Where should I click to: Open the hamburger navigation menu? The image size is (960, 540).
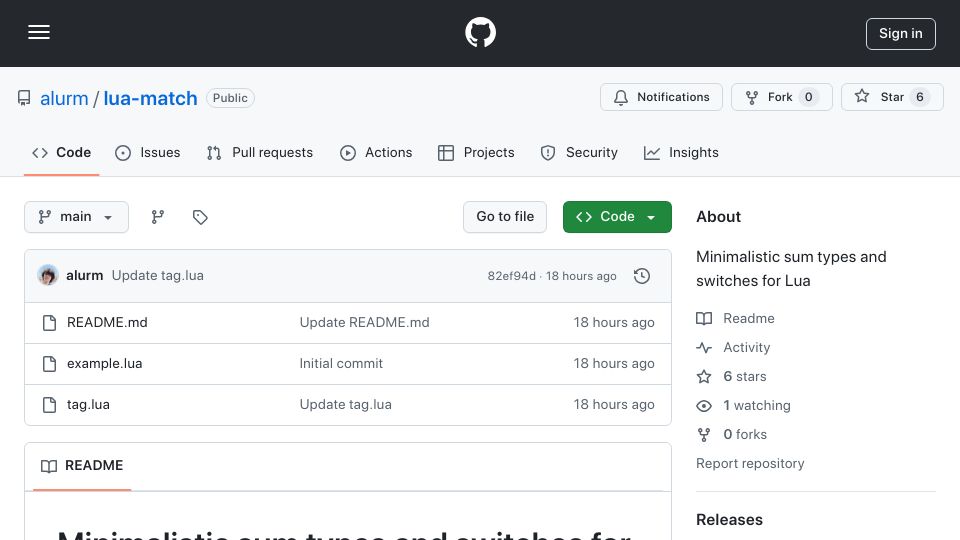[39, 32]
